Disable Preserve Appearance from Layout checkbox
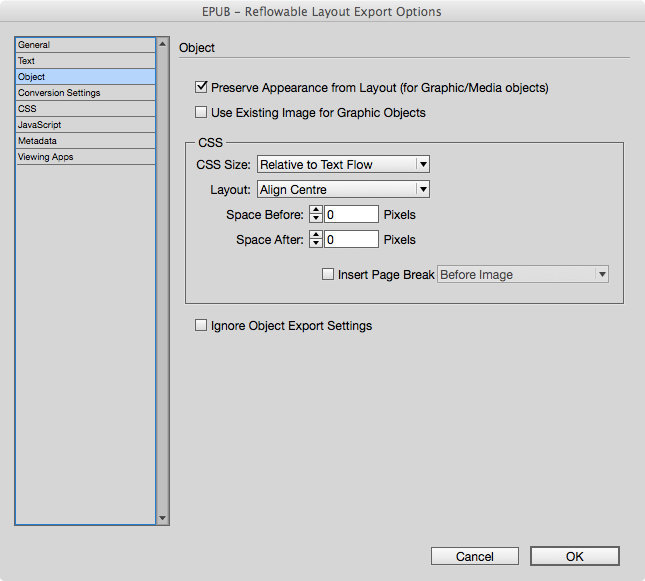This screenshot has height=581, width=645. (x=201, y=88)
